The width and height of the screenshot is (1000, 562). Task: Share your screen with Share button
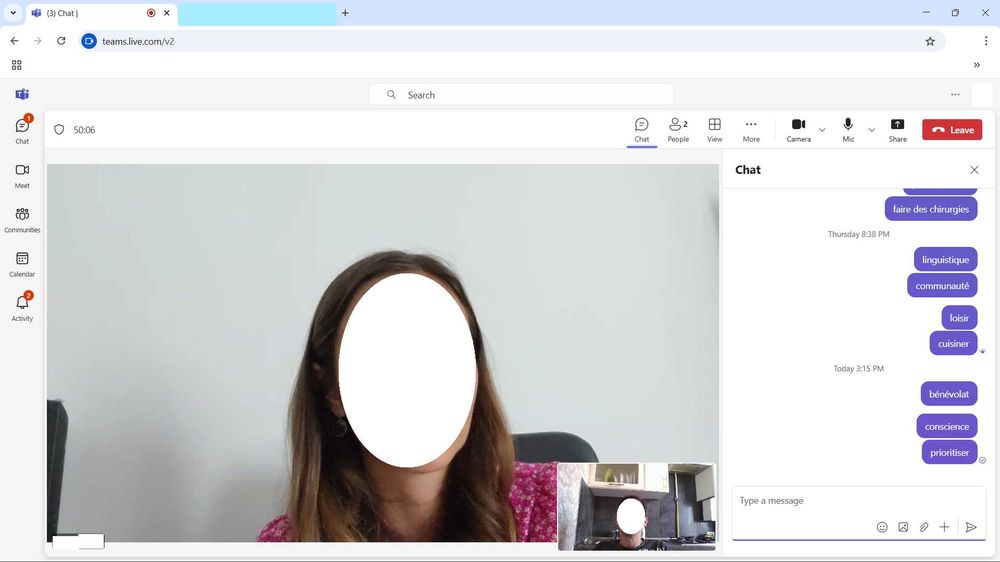coord(897,130)
